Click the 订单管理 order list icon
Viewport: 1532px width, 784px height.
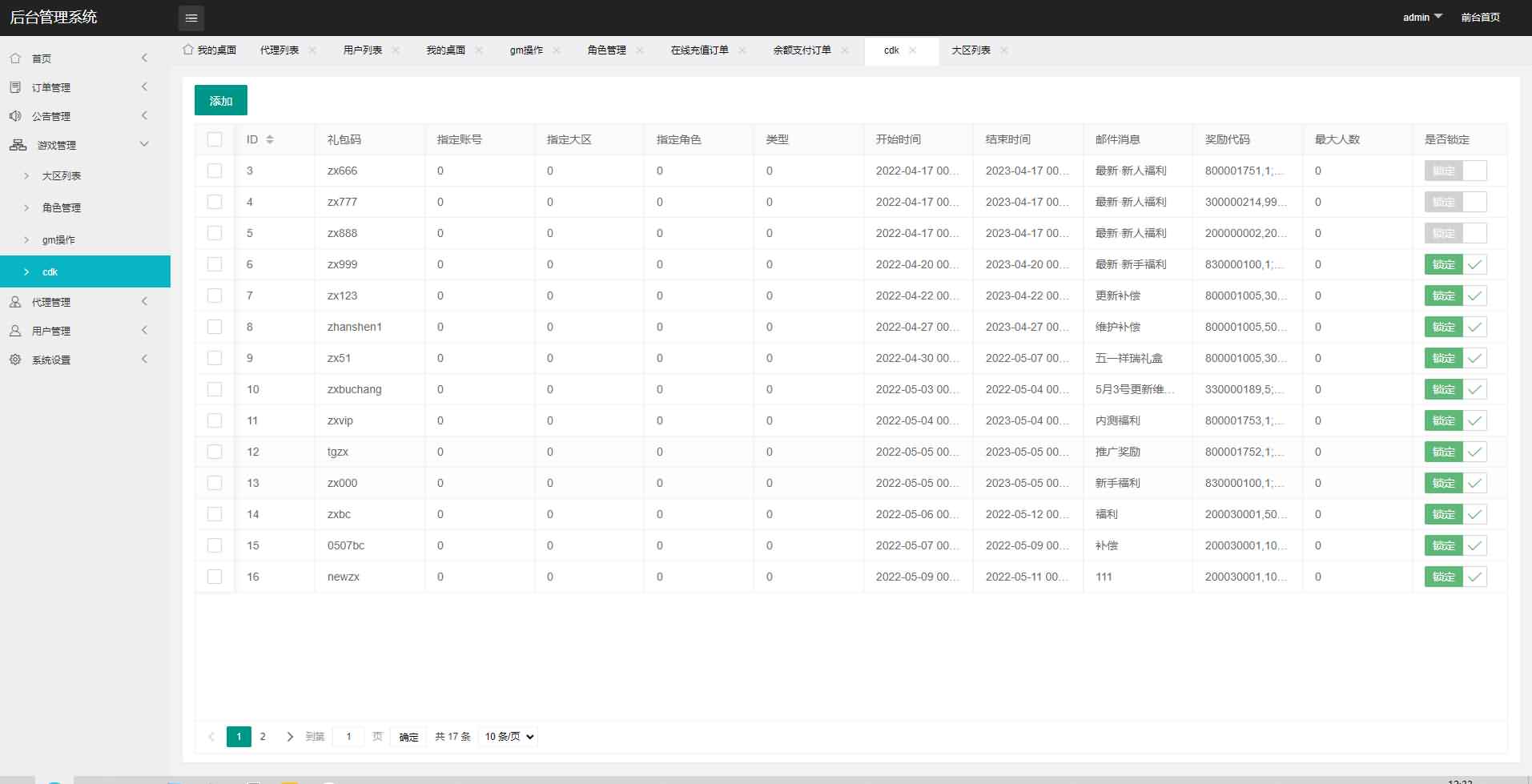15,86
